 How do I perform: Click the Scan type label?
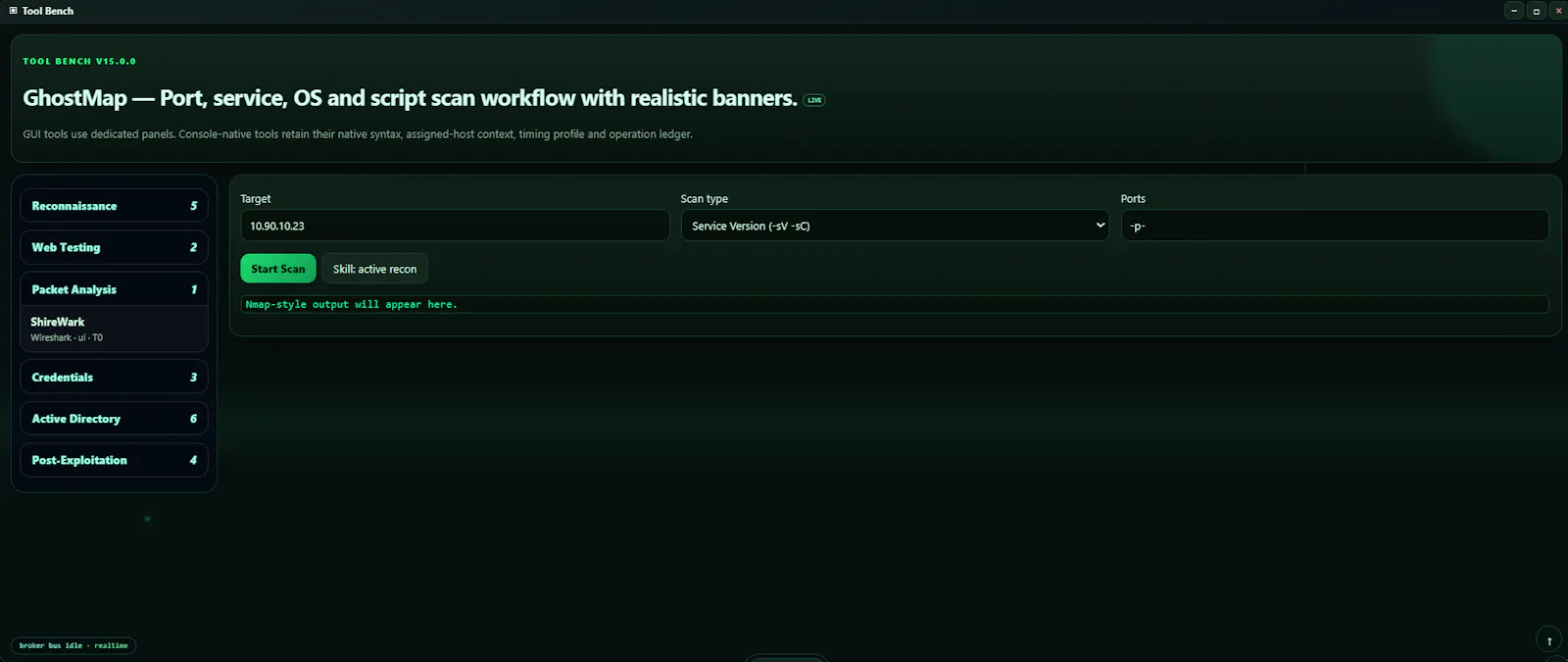[x=705, y=198]
